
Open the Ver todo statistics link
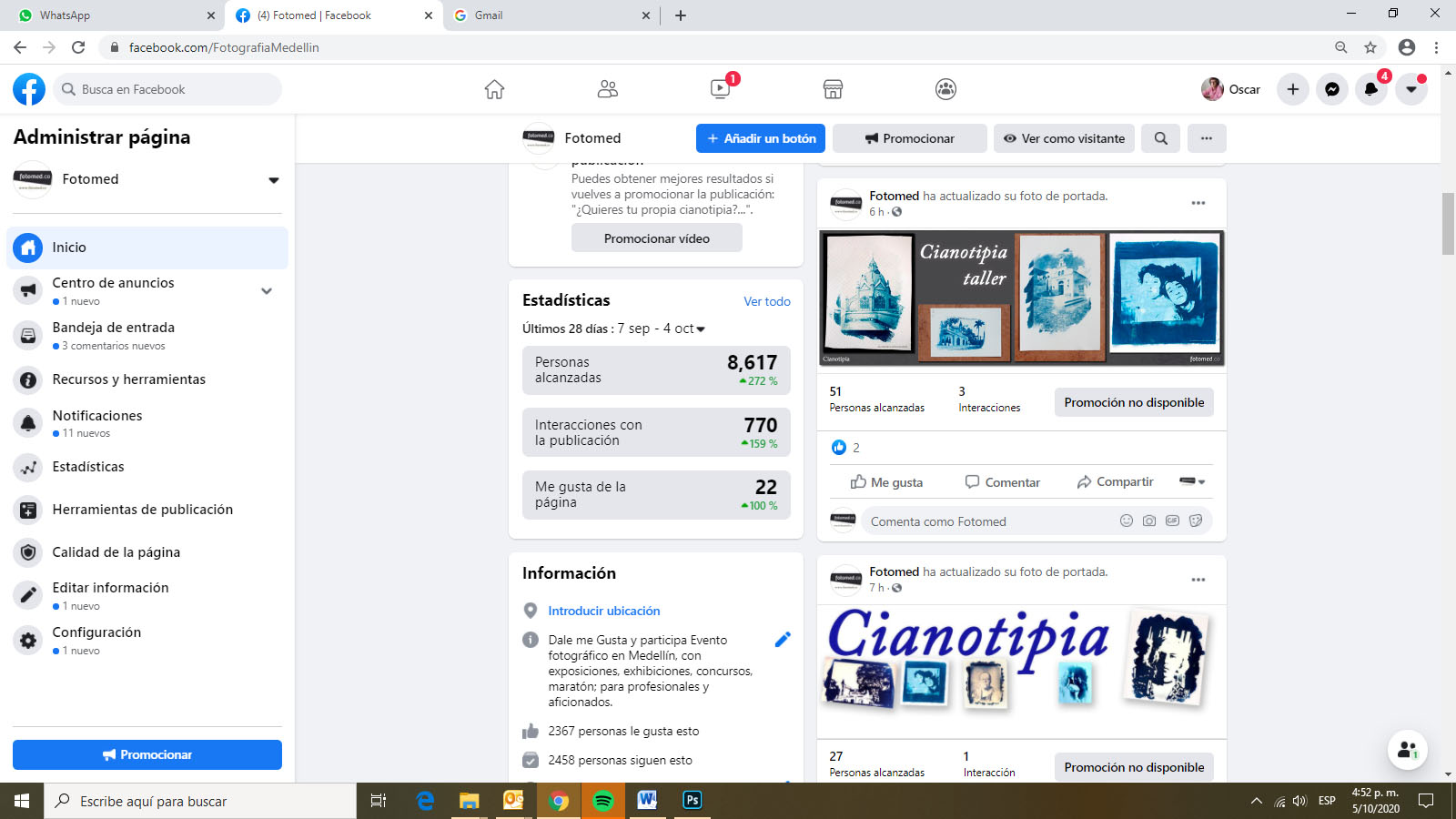[x=766, y=301]
